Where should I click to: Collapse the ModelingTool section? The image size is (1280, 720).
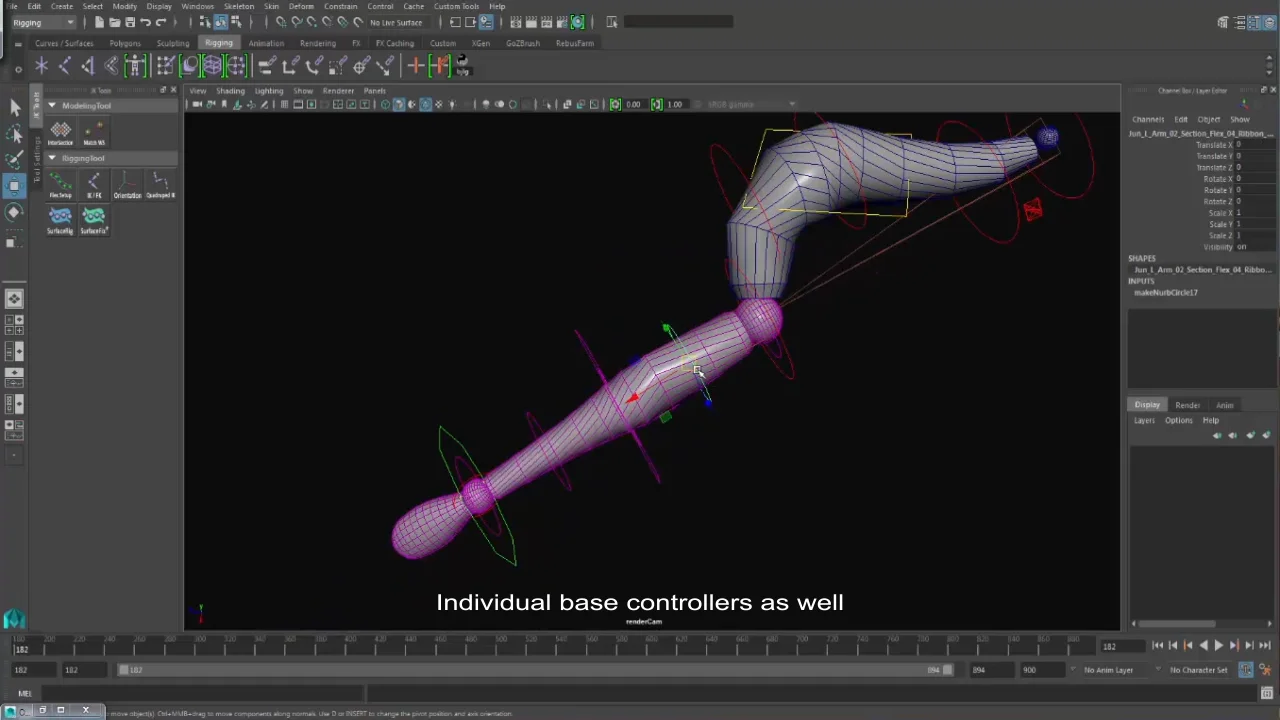(x=52, y=106)
